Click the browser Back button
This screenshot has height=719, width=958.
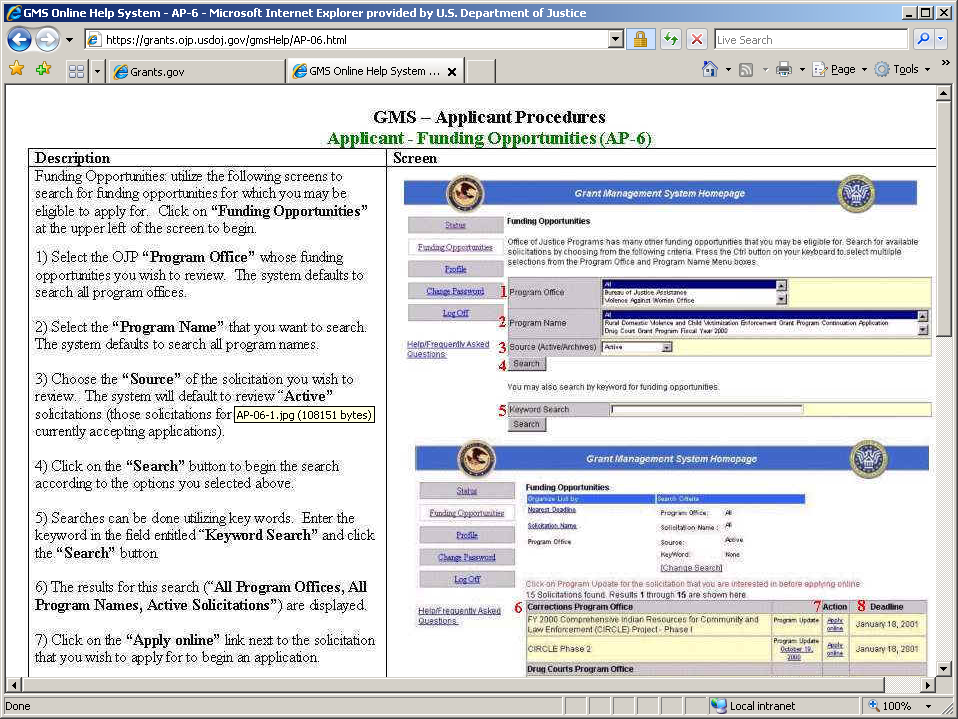click(20, 40)
